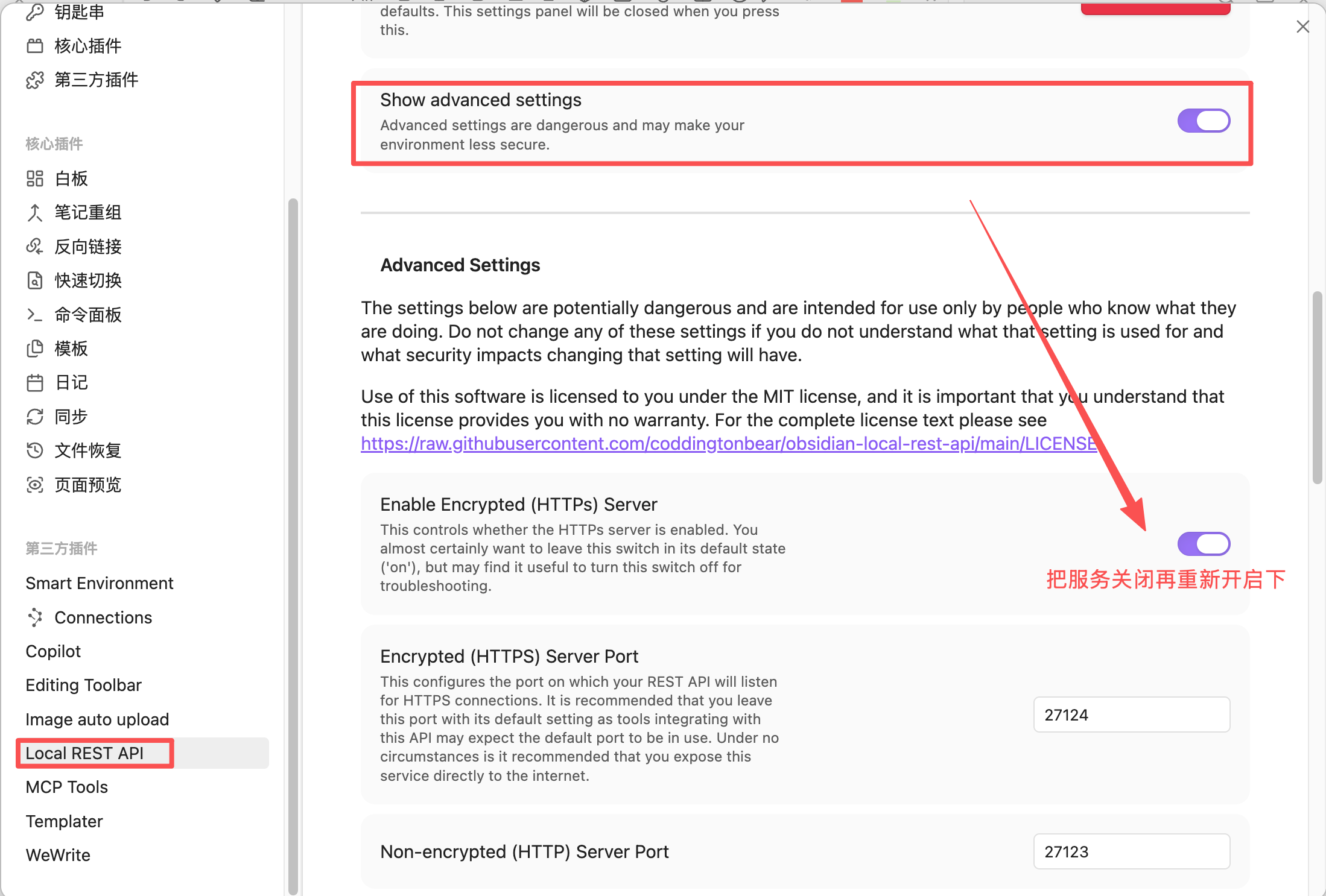This screenshot has height=896, width=1326.
Task: Turn off Enable Encrypted HTTPs Server switch
Action: click(1204, 544)
